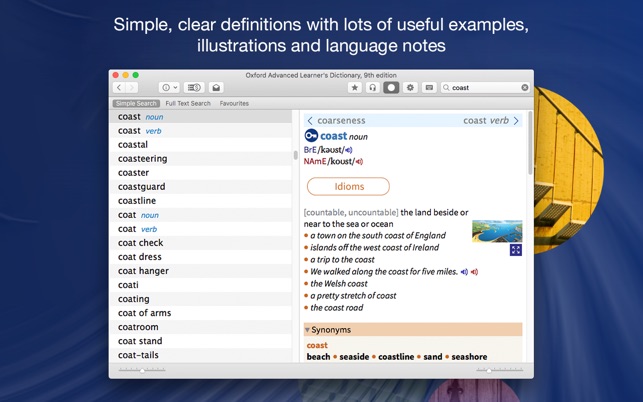The image size is (643, 402).
Task: Select 'coat check' in the word list
Action: click(x=201, y=243)
